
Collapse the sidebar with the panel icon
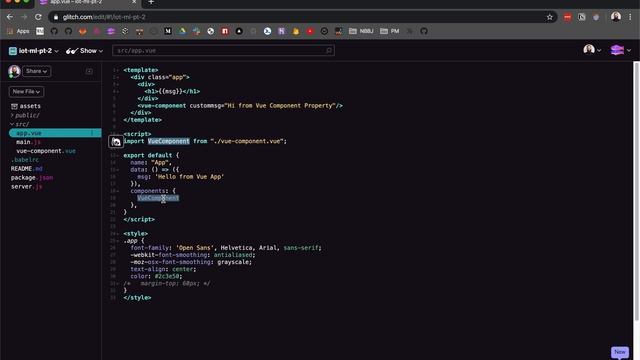pyautogui.click(x=89, y=71)
